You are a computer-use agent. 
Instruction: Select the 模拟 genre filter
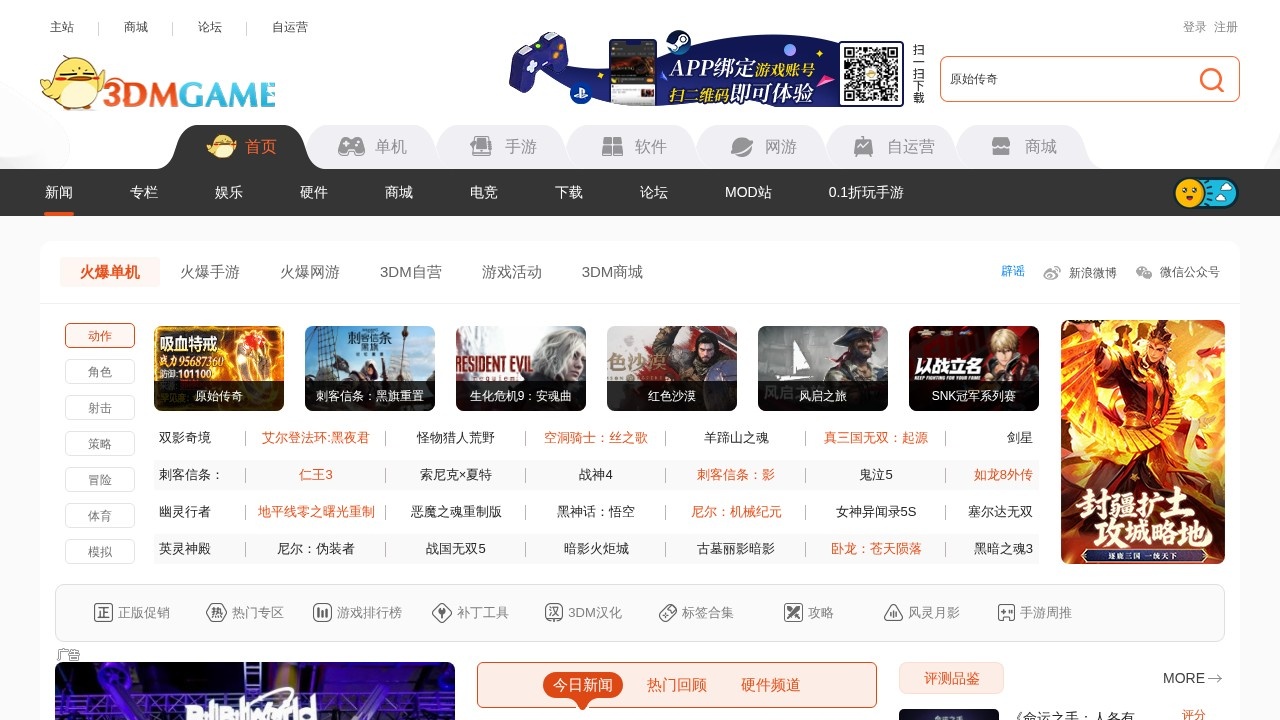point(100,552)
